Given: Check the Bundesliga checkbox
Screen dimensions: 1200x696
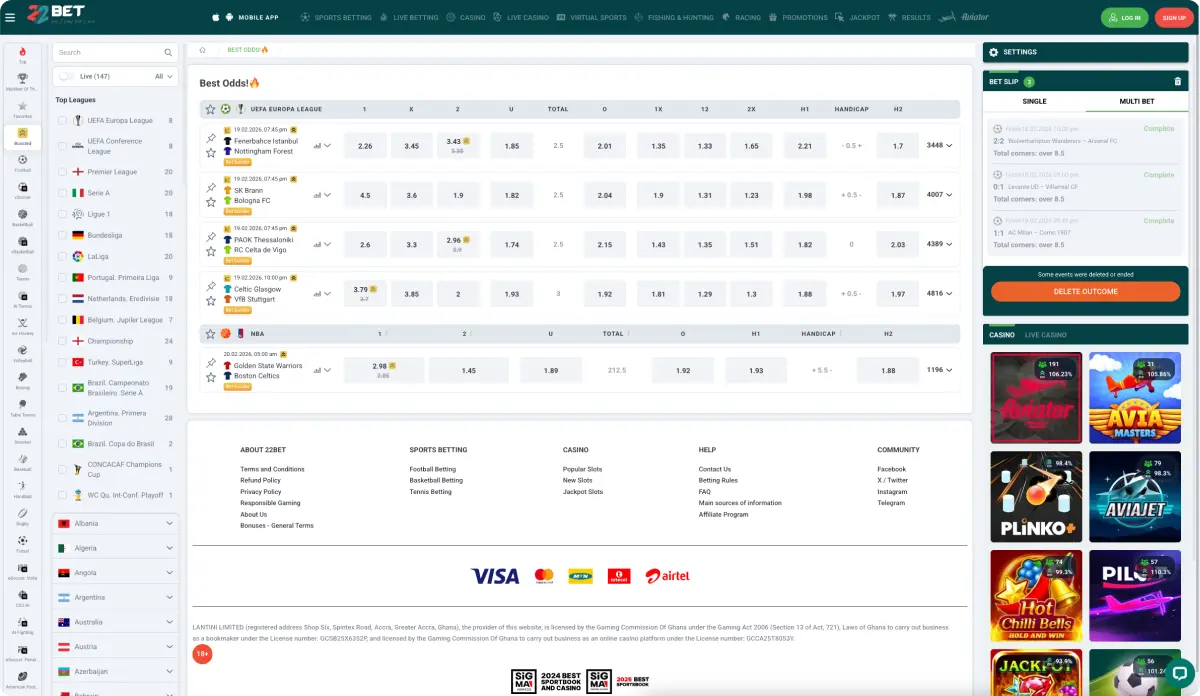Looking at the screenshot, I should (63, 235).
